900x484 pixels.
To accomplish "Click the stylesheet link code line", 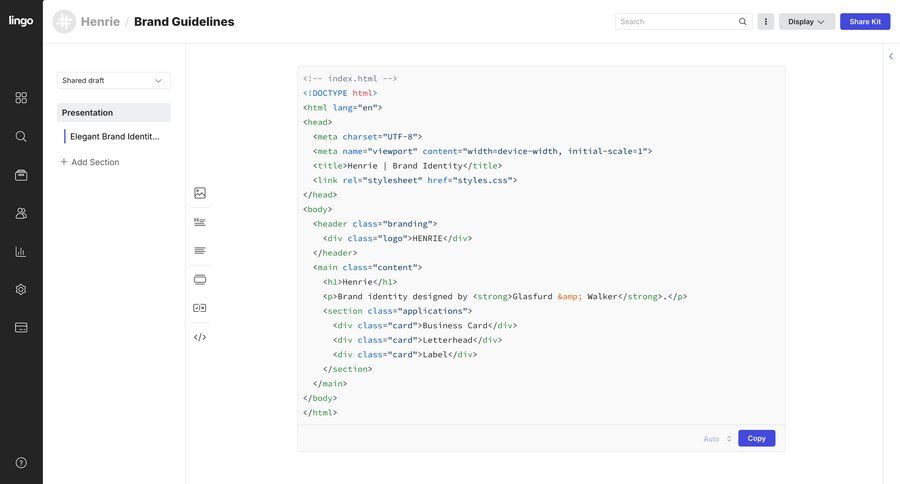I will point(415,180).
